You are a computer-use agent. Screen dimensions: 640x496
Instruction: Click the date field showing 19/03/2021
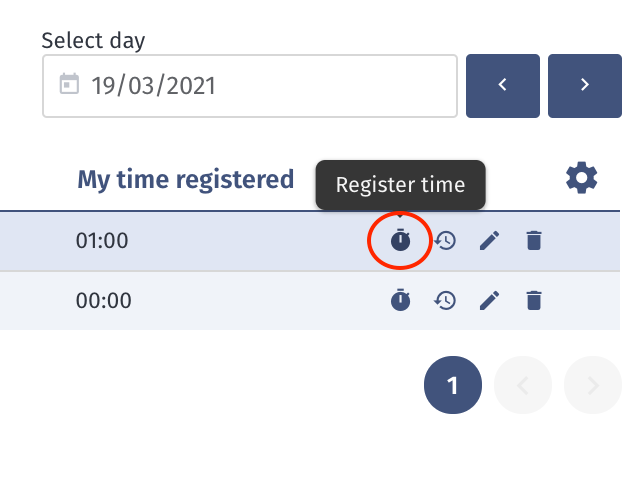tap(250, 85)
